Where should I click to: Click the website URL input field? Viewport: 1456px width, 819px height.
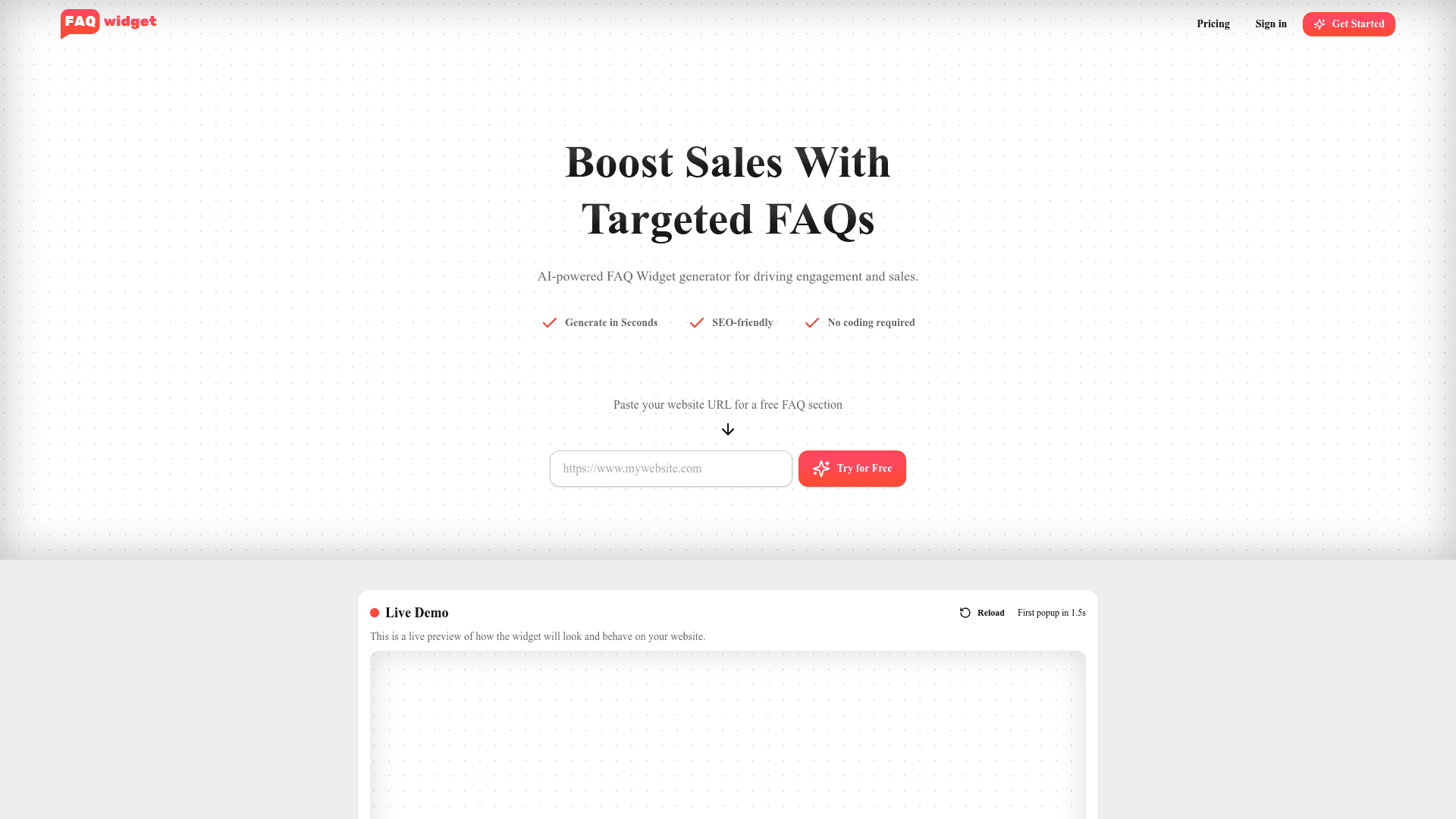pyautogui.click(x=670, y=468)
